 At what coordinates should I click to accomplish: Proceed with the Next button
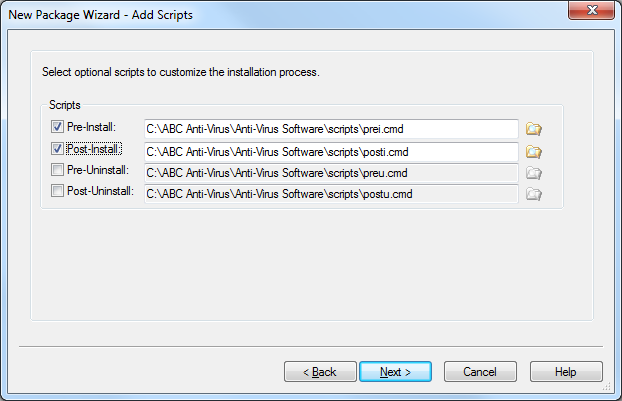pyautogui.click(x=395, y=372)
